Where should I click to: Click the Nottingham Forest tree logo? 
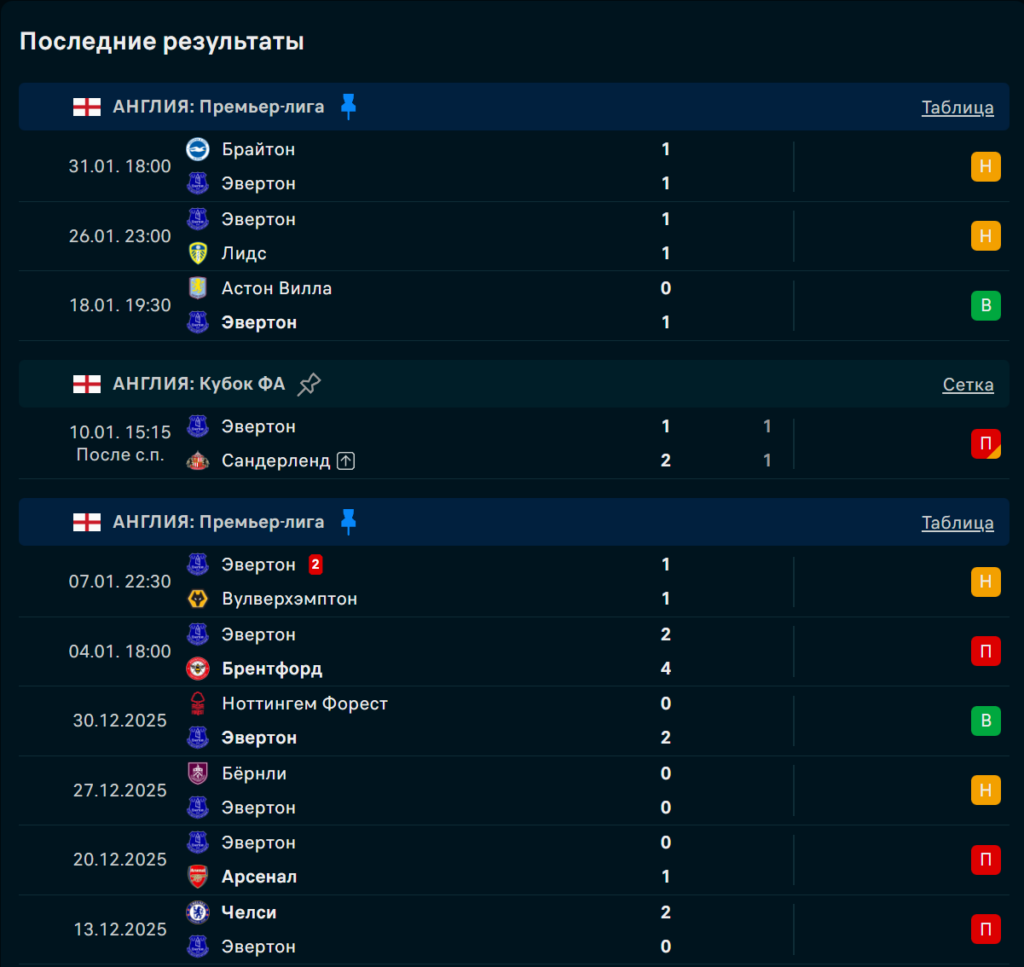click(x=198, y=703)
